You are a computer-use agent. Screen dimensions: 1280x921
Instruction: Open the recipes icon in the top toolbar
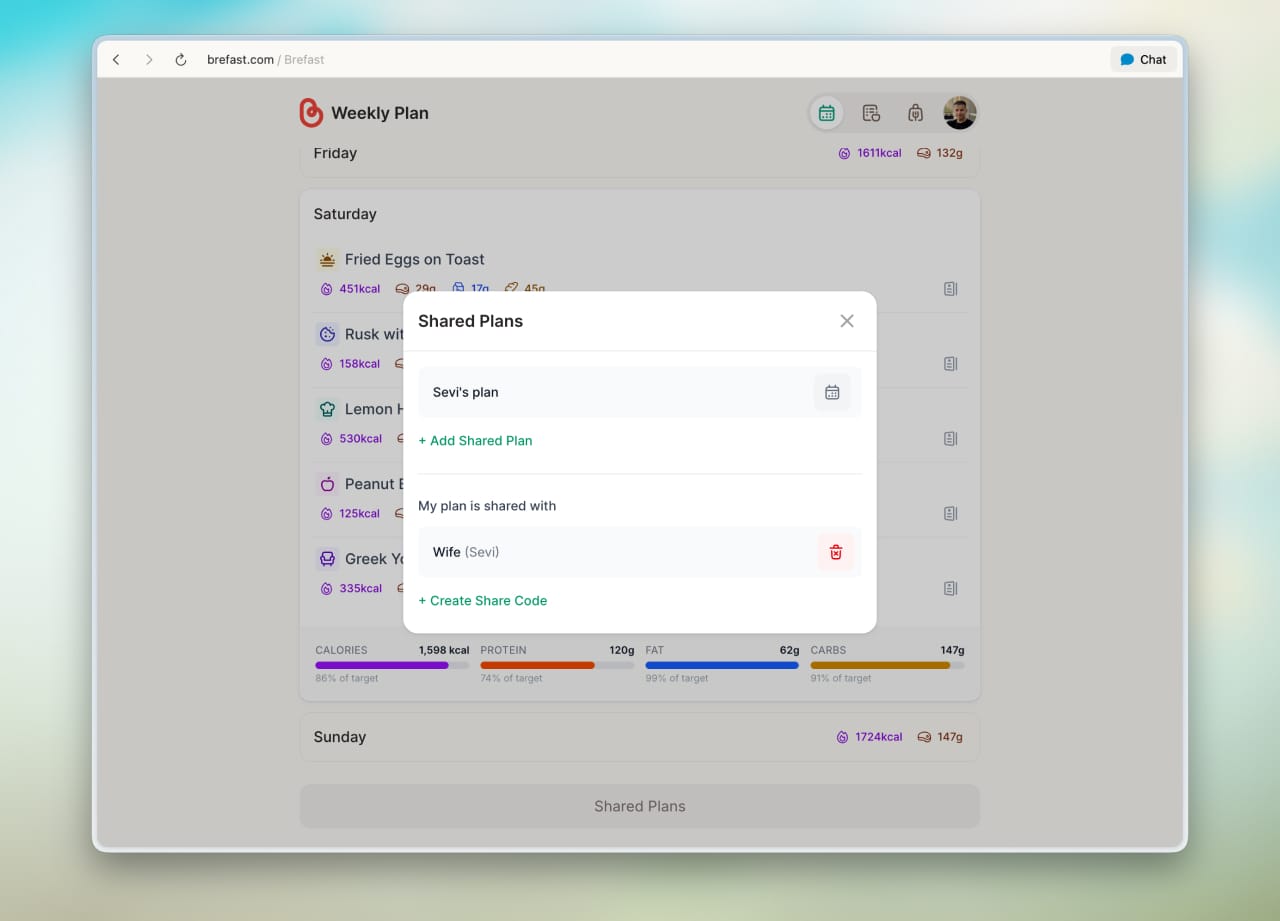[871, 112]
